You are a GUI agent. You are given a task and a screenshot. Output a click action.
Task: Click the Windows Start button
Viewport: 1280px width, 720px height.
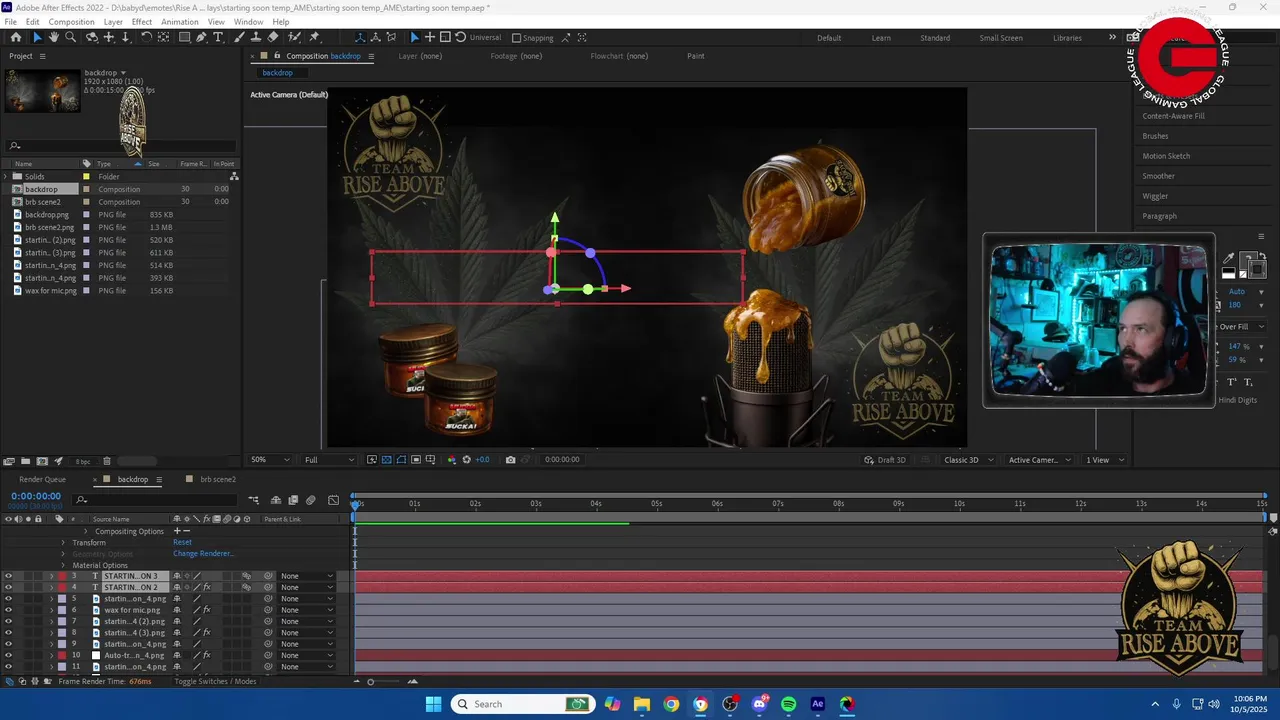[433, 704]
